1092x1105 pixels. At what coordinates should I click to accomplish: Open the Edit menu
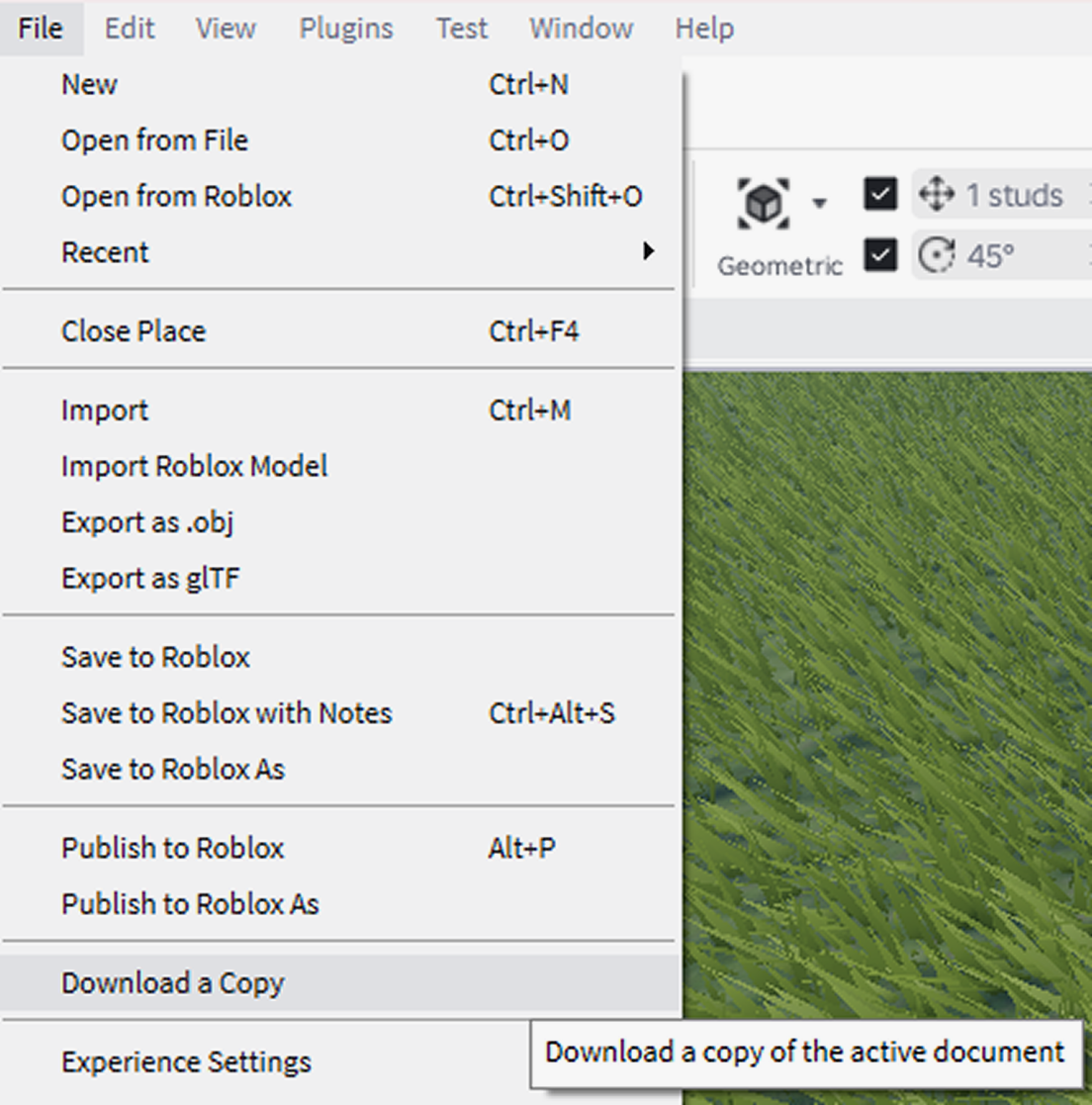click(x=130, y=28)
